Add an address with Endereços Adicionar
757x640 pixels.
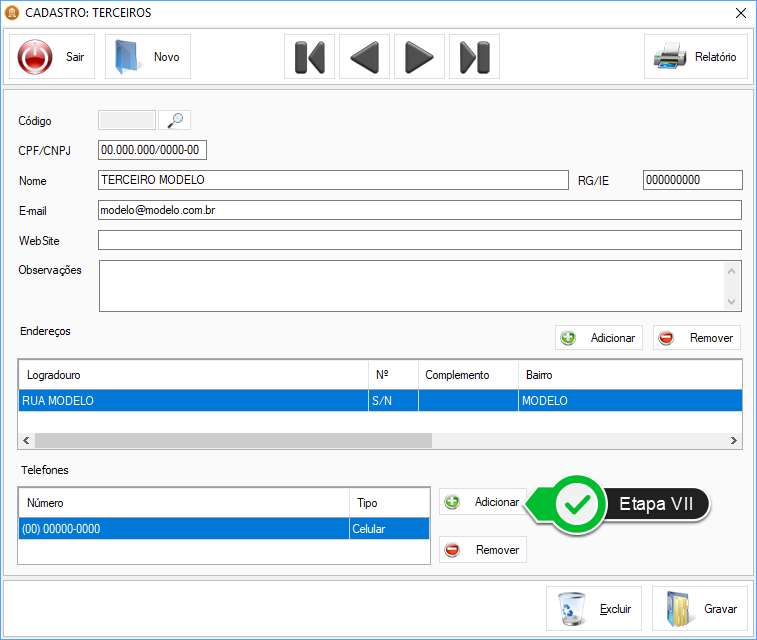[599, 337]
